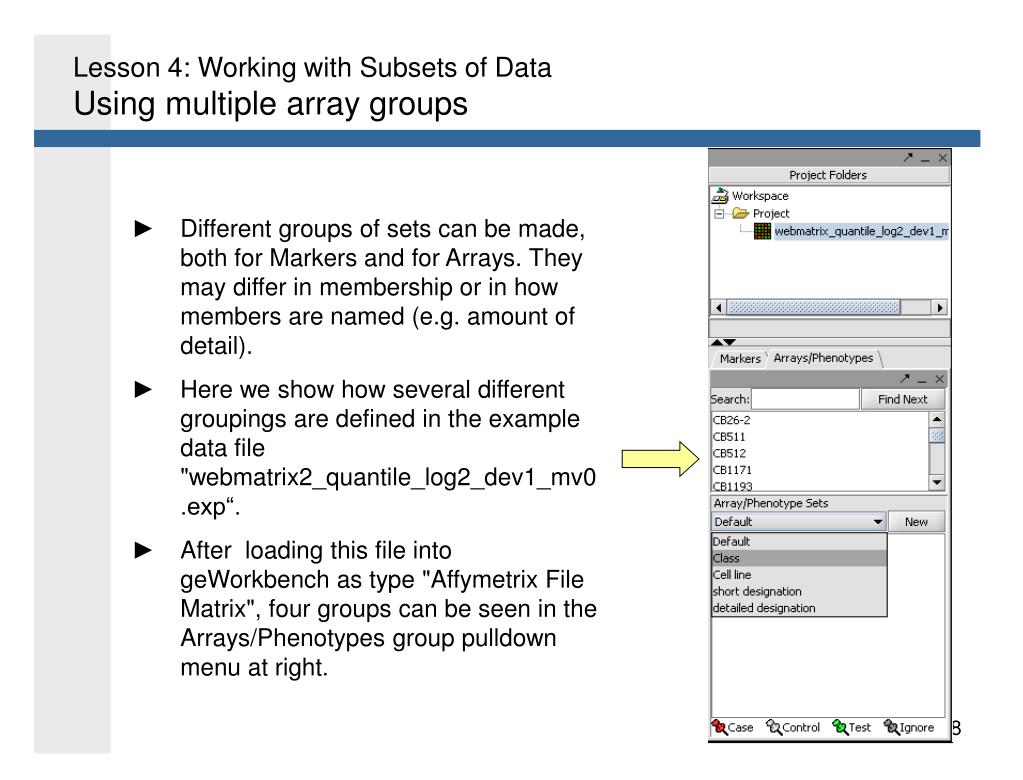The height and width of the screenshot is (780, 1023).
Task: Minimize the Project Folders panel
Action: (x=925, y=158)
